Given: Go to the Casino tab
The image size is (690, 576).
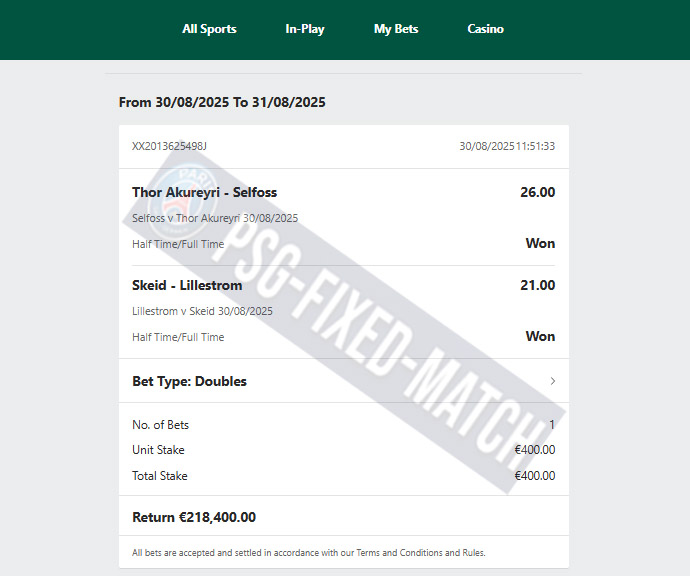Looking at the screenshot, I should 485,29.
